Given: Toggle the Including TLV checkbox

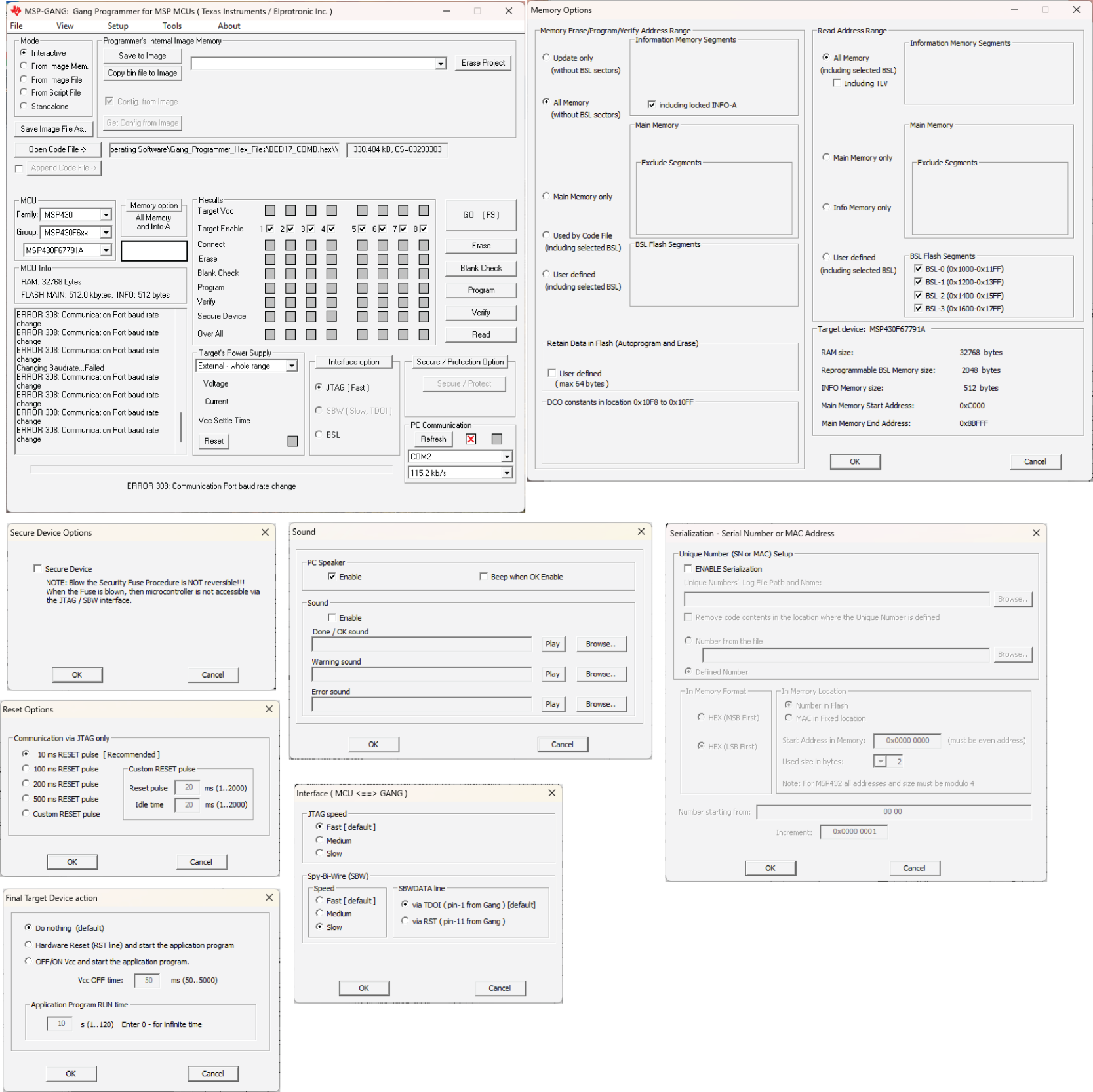Looking at the screenshot, I should click(x=837, y=83).
